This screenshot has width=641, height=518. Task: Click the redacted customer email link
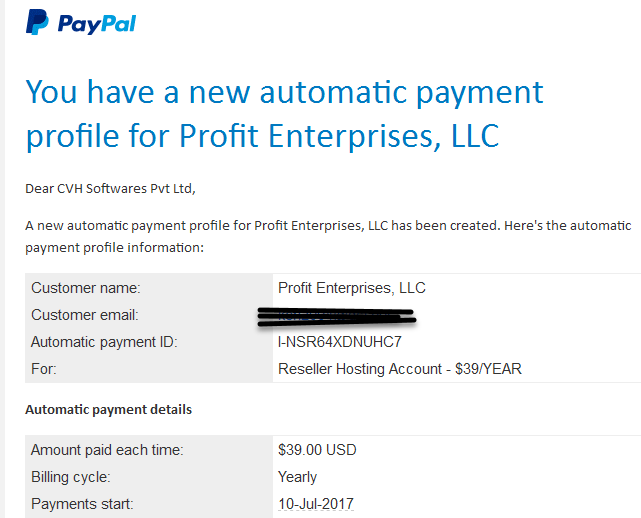tap(337, 317)
